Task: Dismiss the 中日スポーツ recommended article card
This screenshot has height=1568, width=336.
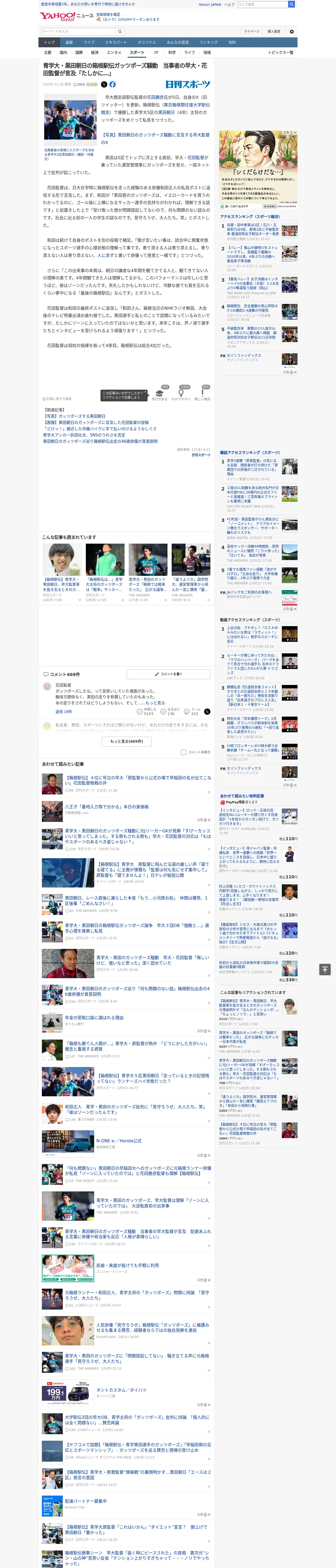Action: click(80, 600)
